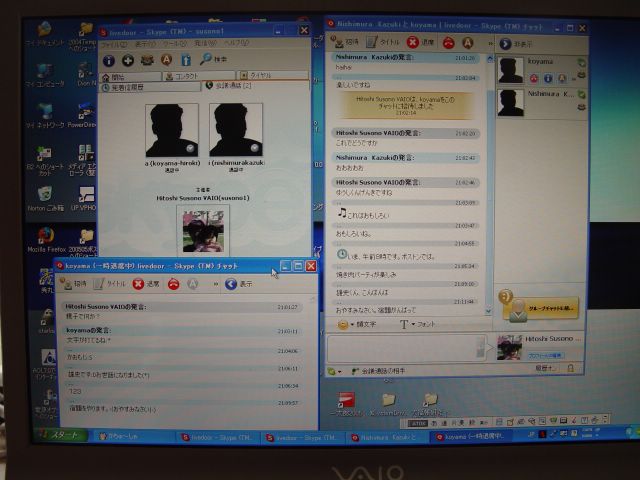Click chat A icon under koyama in participant list
This screenshot has height=480, width=640.
point(562,78)
